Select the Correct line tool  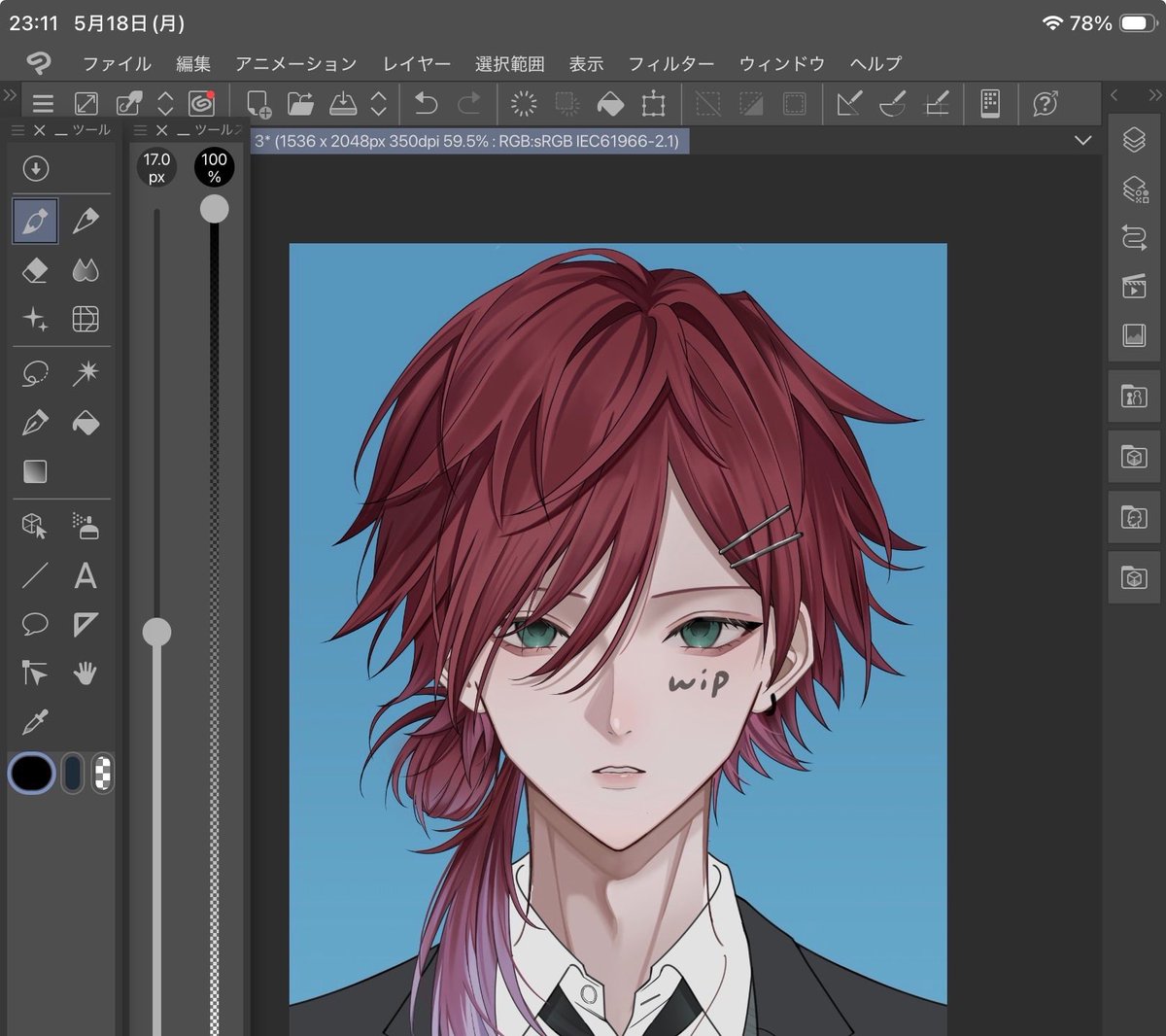click(x=35, y=673)
